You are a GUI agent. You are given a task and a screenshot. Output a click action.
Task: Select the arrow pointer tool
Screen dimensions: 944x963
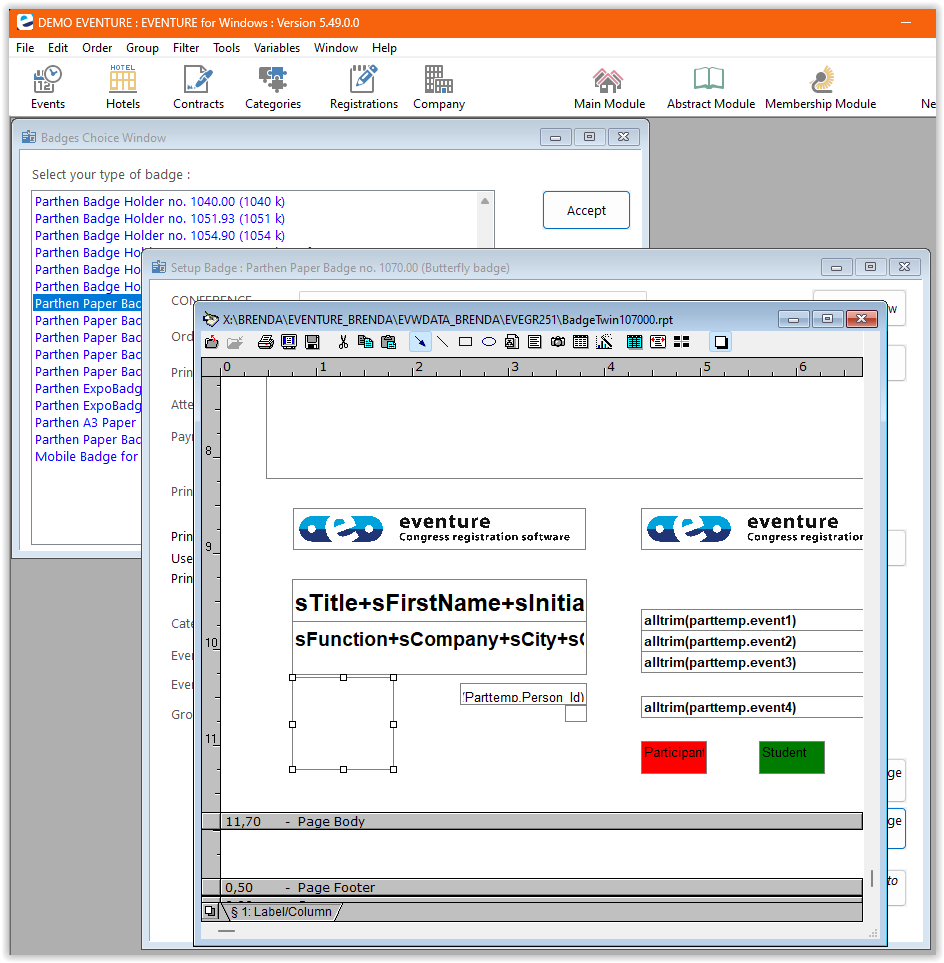click(x=420, y=342)
